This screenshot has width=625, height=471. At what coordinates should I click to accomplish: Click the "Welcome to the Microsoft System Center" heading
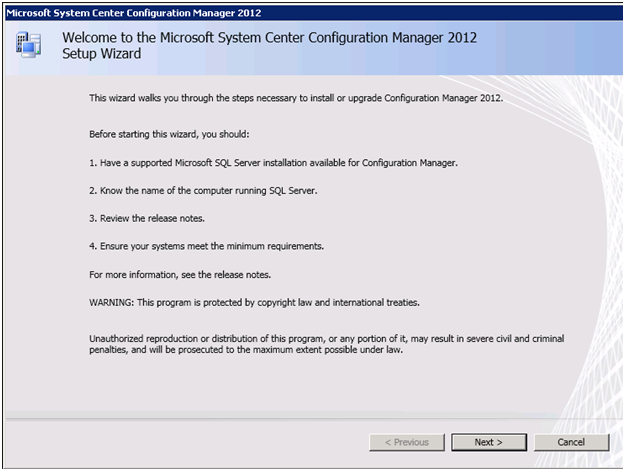(269, 45)
